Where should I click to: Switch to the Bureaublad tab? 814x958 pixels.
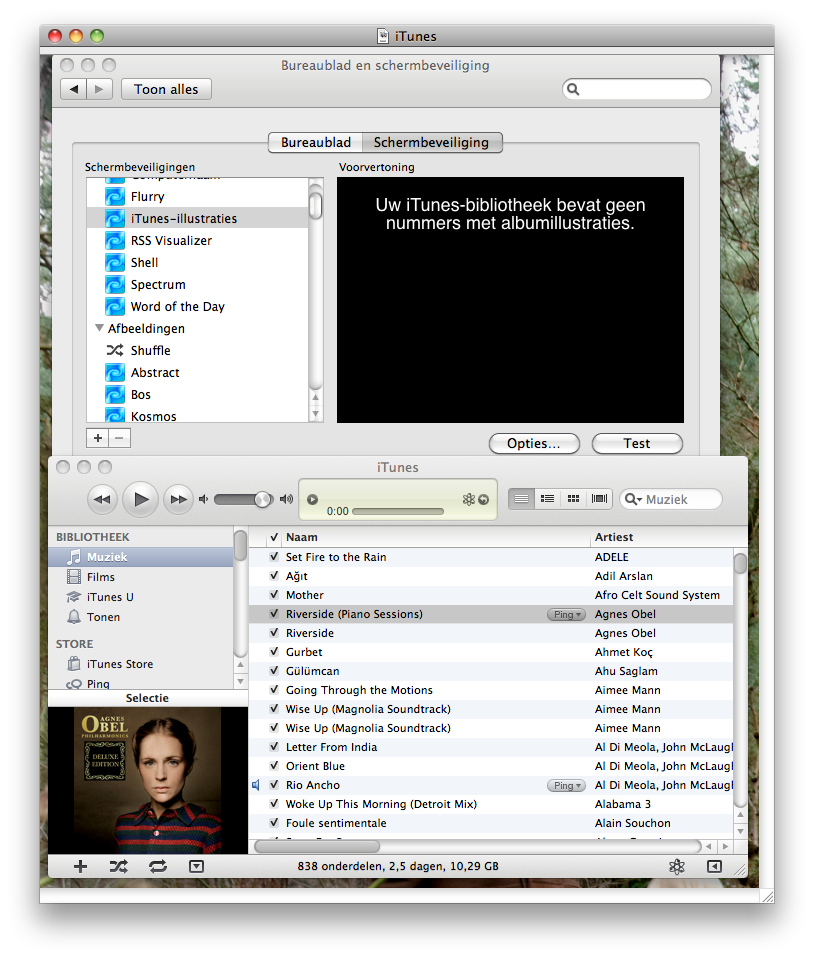pos(315,142)
